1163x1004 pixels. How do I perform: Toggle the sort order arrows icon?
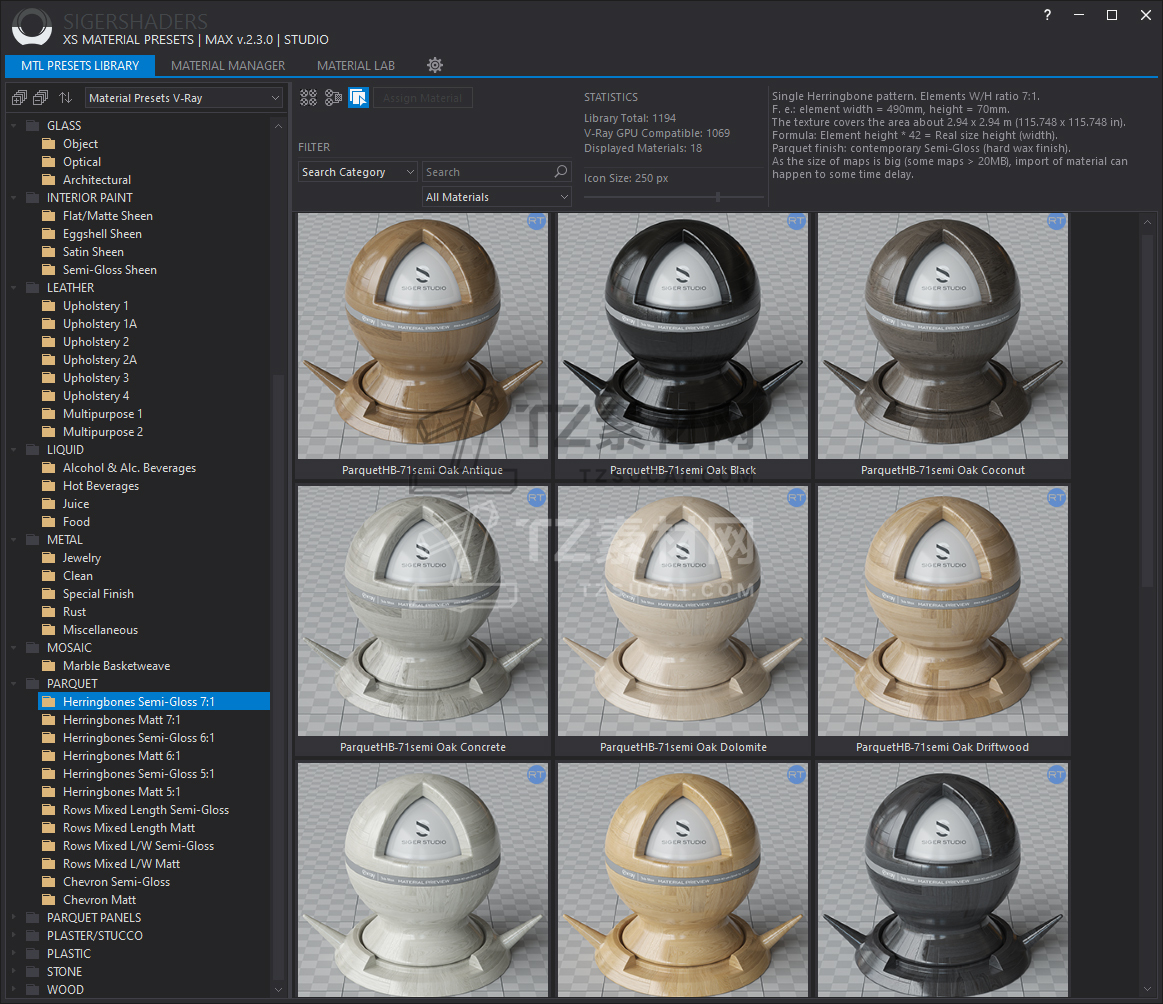point(65,98)
